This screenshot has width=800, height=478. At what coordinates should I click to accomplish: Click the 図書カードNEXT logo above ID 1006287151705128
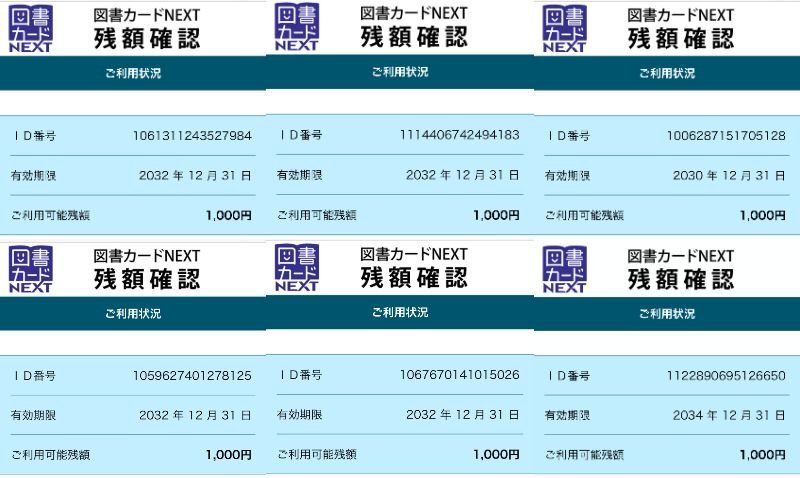coord(565,29)
